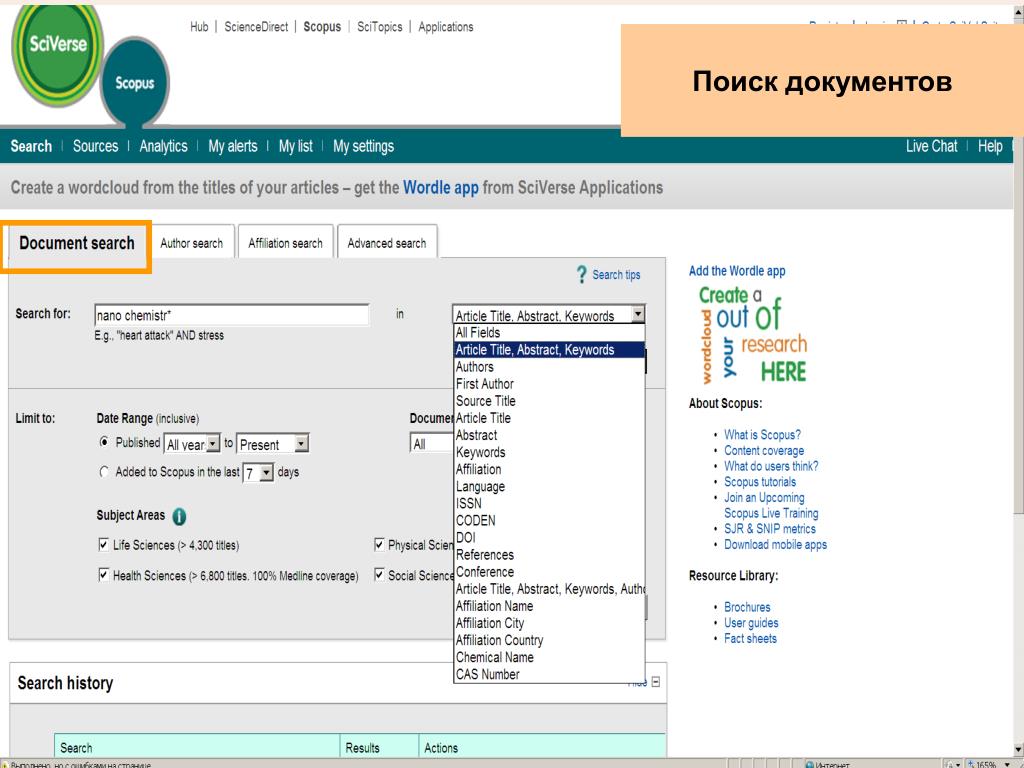Screen dimensions: 1024x768
Task: Switch to the Affiliation search tab
Action: coord(285,243)
